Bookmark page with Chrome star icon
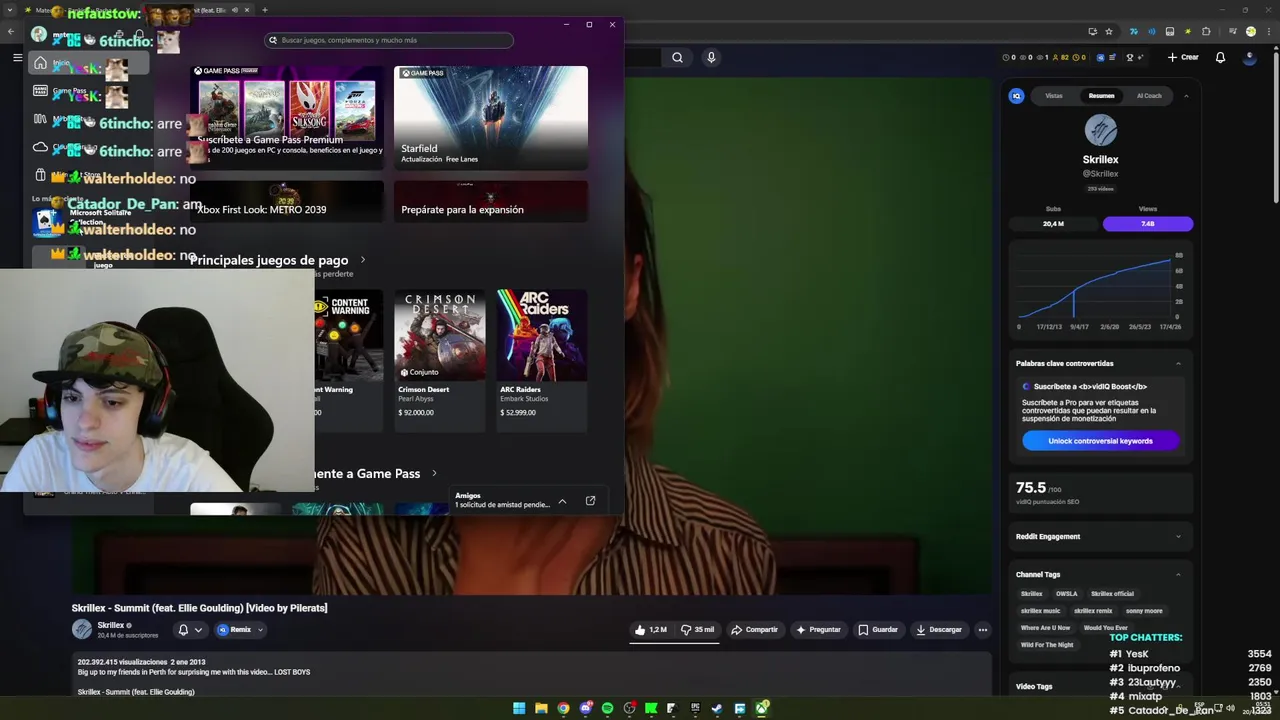 1108,32
